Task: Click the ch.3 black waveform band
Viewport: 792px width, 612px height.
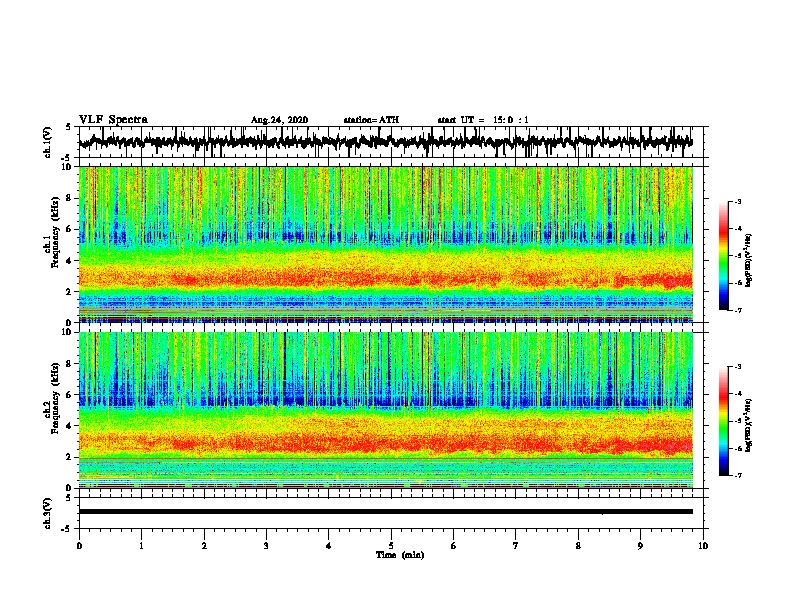Action: pos(385,512)
